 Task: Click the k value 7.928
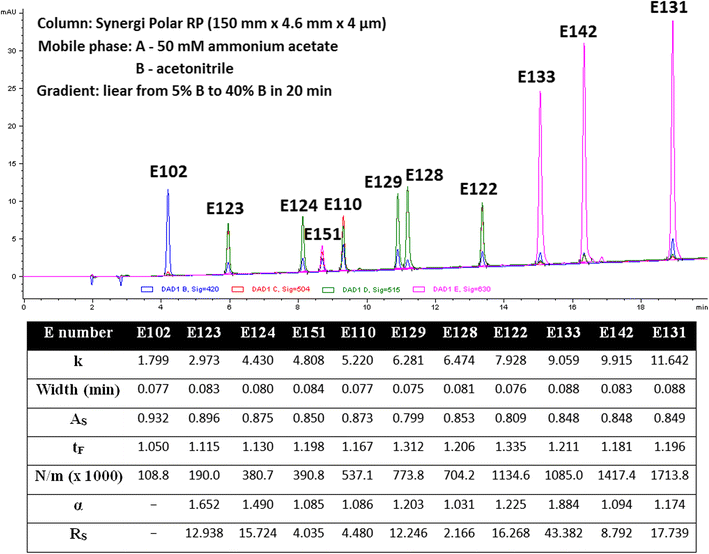click(x=510, y=360)
